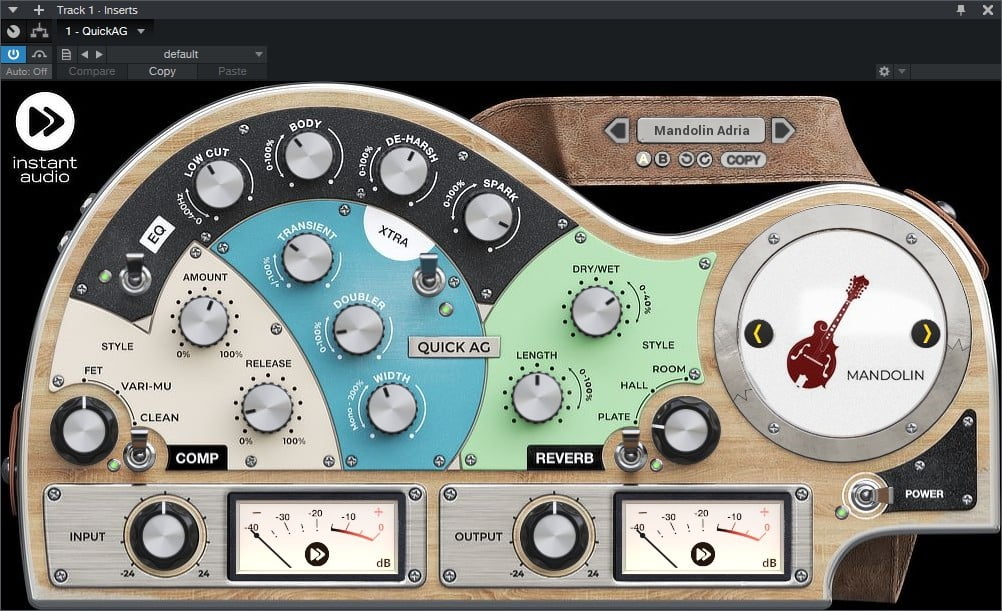Select preset slot B
Image resolution: width=1002 pixels, height=611 pixels.
click(663, 159)
